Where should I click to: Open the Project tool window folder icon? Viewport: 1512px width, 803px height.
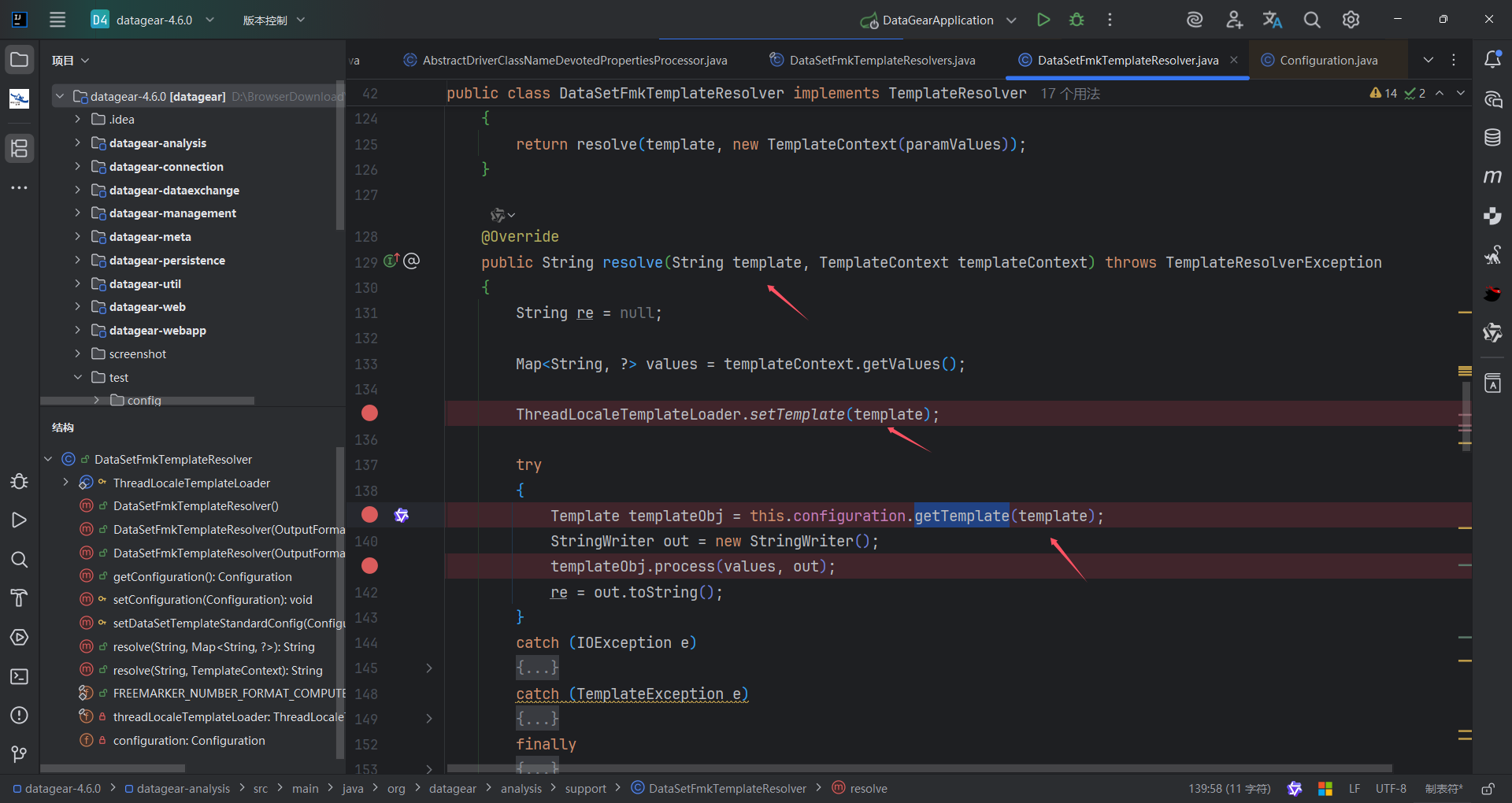point(20,60)
